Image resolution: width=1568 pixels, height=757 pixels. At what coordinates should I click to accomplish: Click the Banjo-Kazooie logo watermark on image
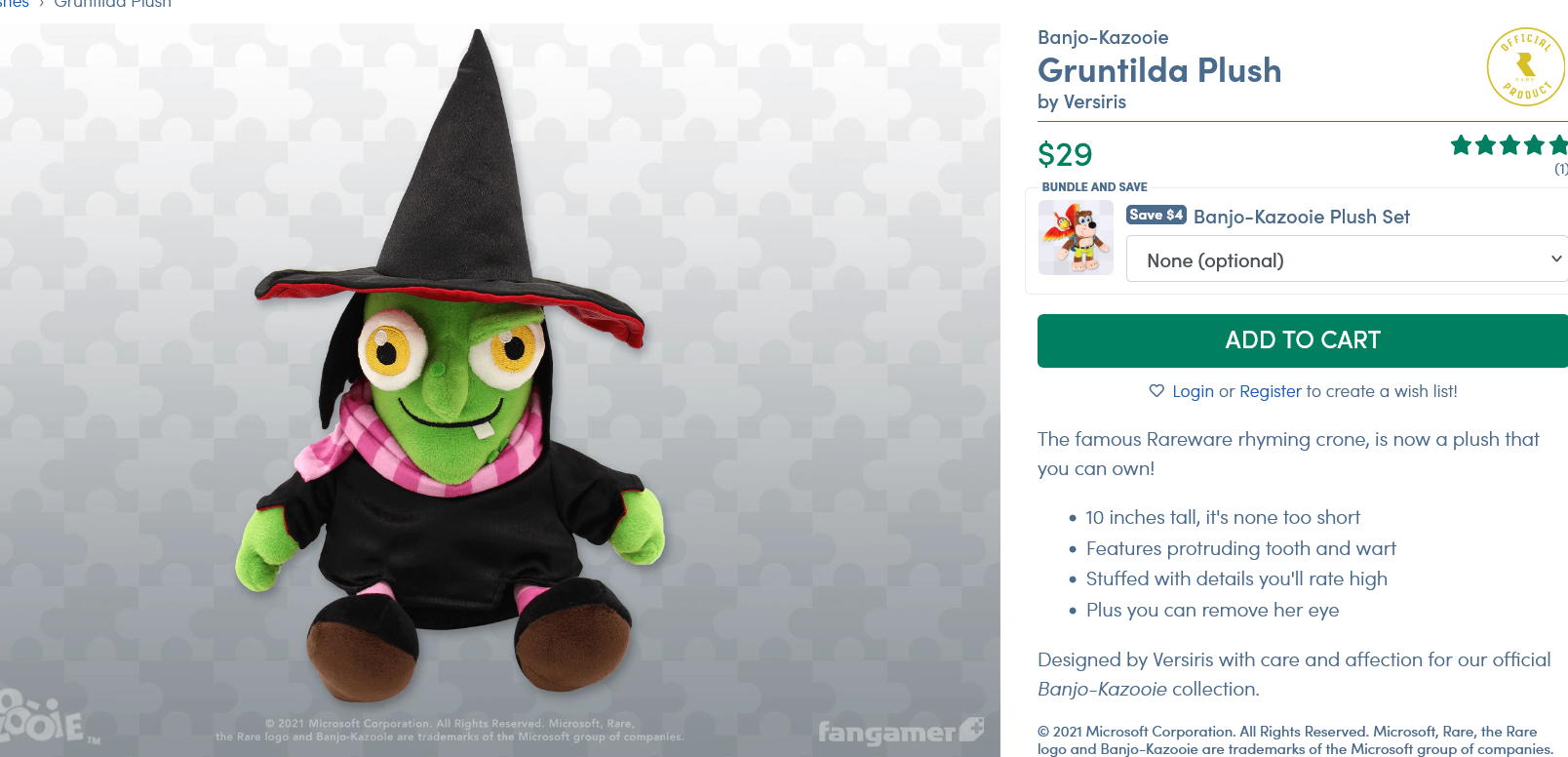(x=49, y=720)
